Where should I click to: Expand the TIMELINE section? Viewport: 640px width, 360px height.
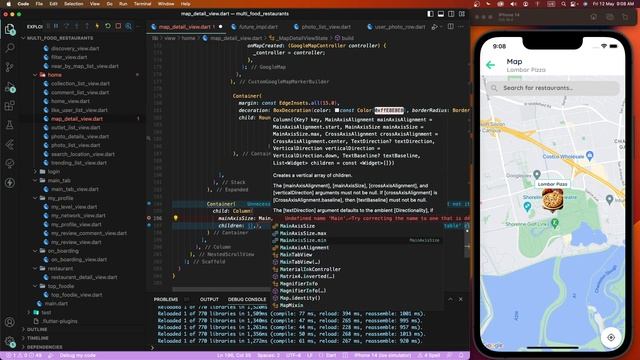38,338
